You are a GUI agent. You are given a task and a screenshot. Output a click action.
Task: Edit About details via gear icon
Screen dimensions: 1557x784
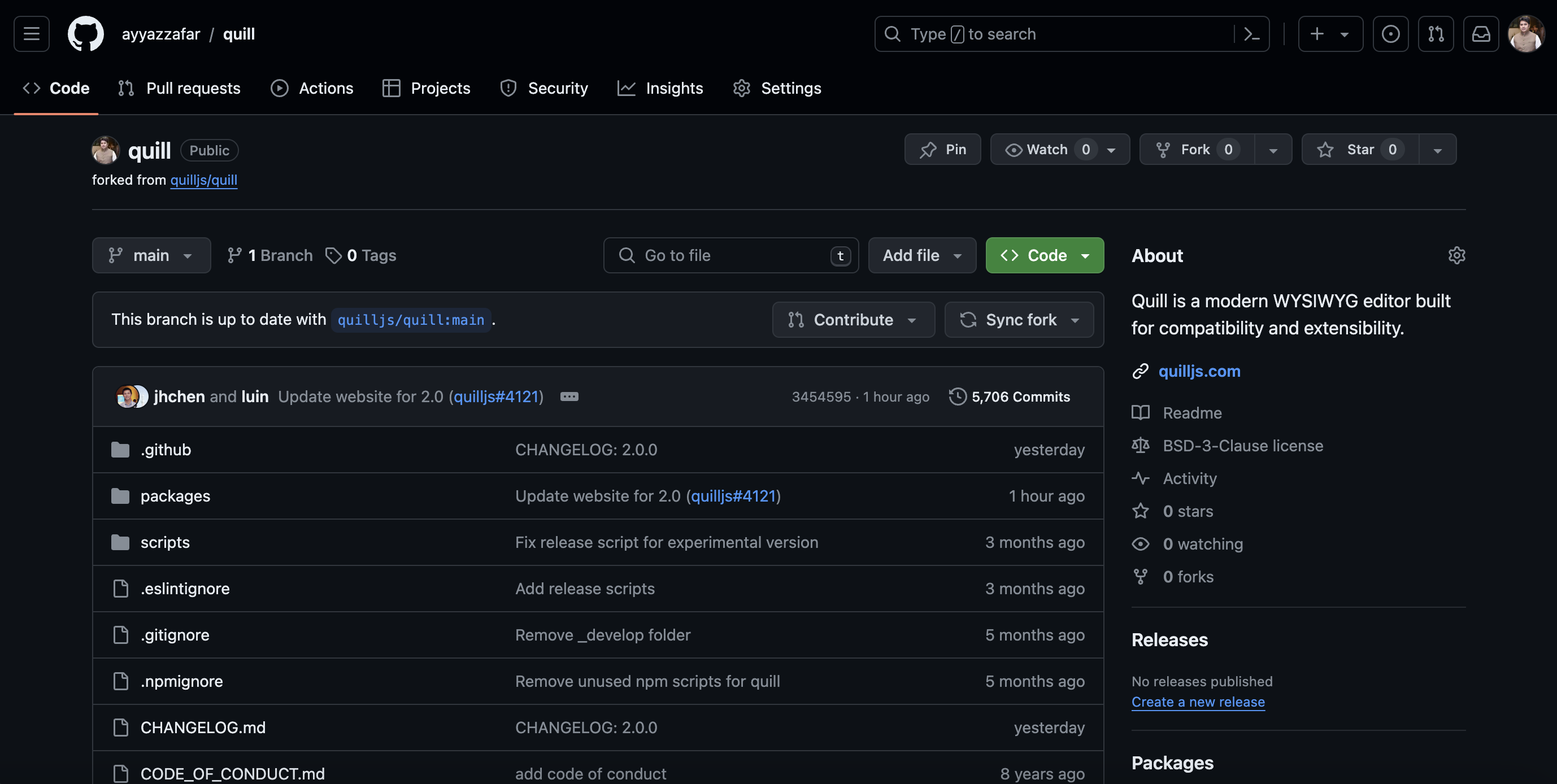point(1456,256)
